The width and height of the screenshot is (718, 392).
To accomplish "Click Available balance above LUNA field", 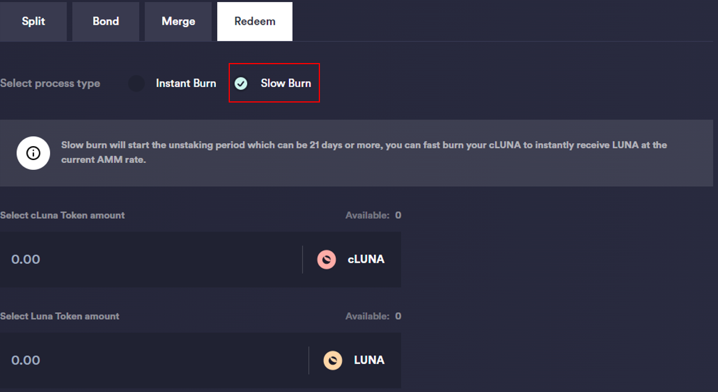I will click(373, 316).
